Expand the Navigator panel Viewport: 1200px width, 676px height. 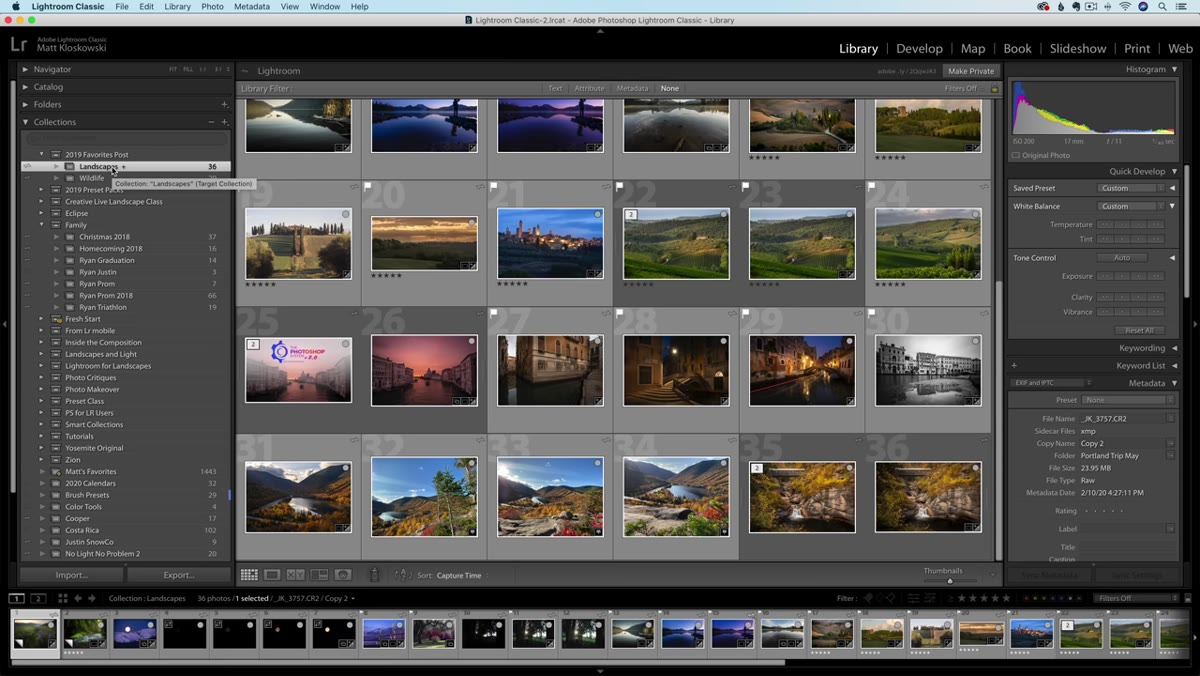(26, 69)
